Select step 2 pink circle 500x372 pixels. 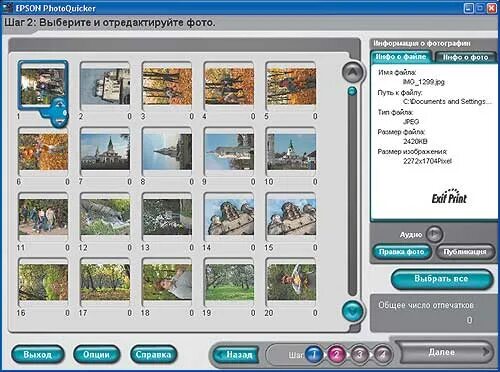pos(337,354)
